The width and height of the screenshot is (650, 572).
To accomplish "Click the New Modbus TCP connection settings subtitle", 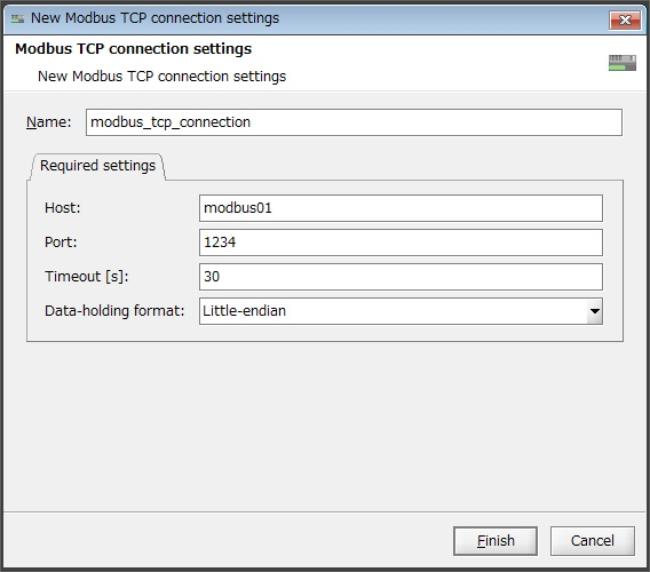I will 162,77.
